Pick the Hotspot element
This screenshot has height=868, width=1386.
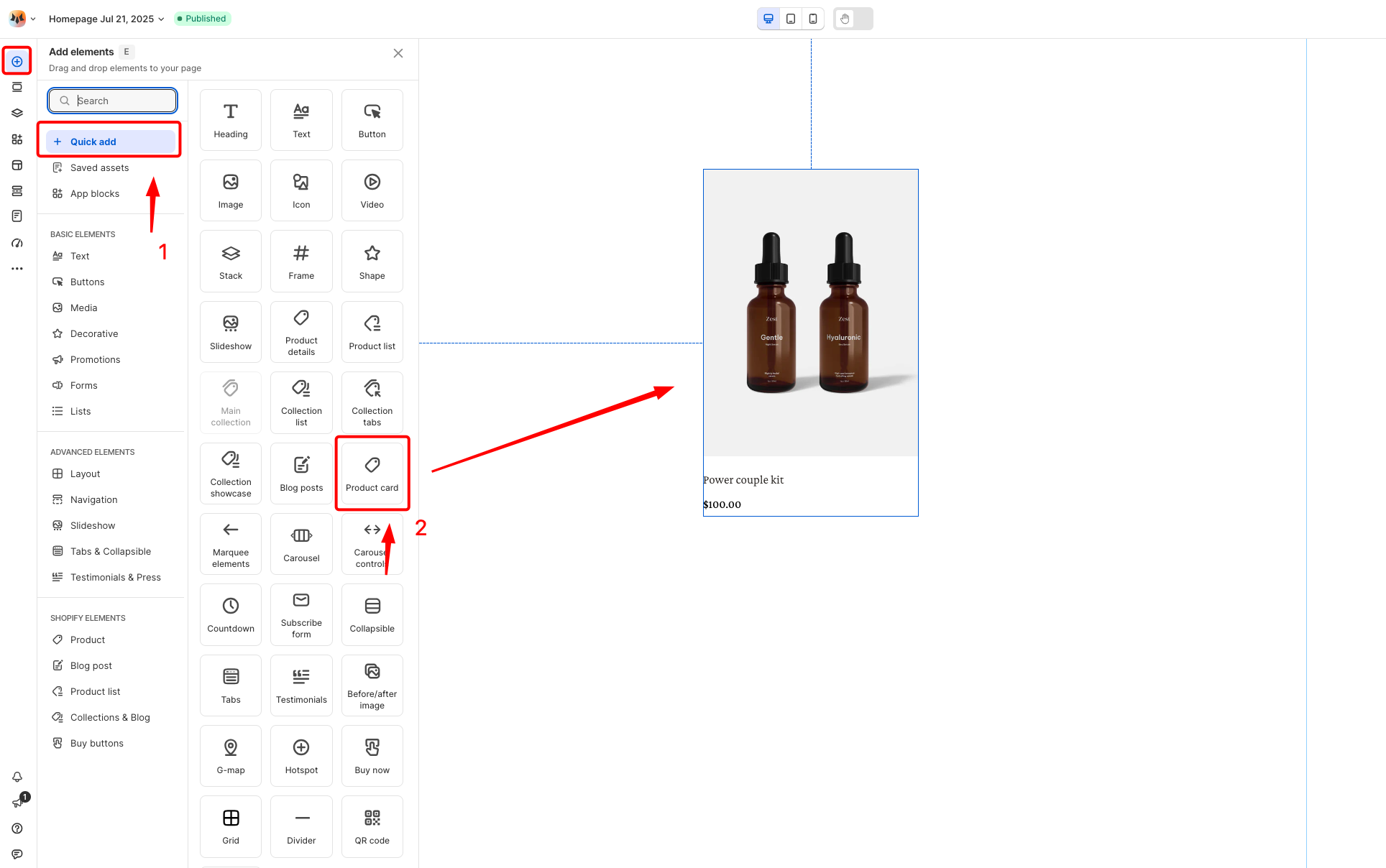(x=301, y=756)
